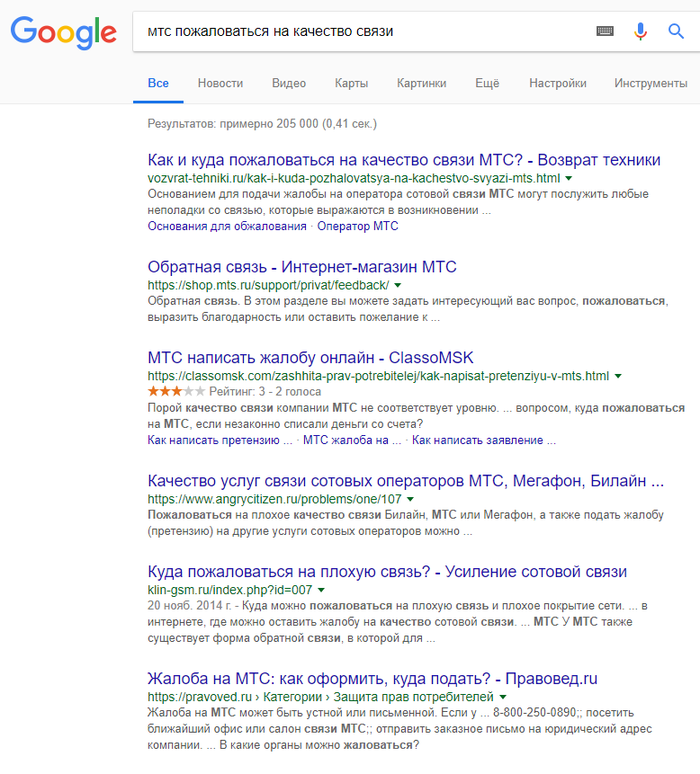Viewport: 700px width, 774px height.
Task: Click the Google logo
Action: coord(64,32)
